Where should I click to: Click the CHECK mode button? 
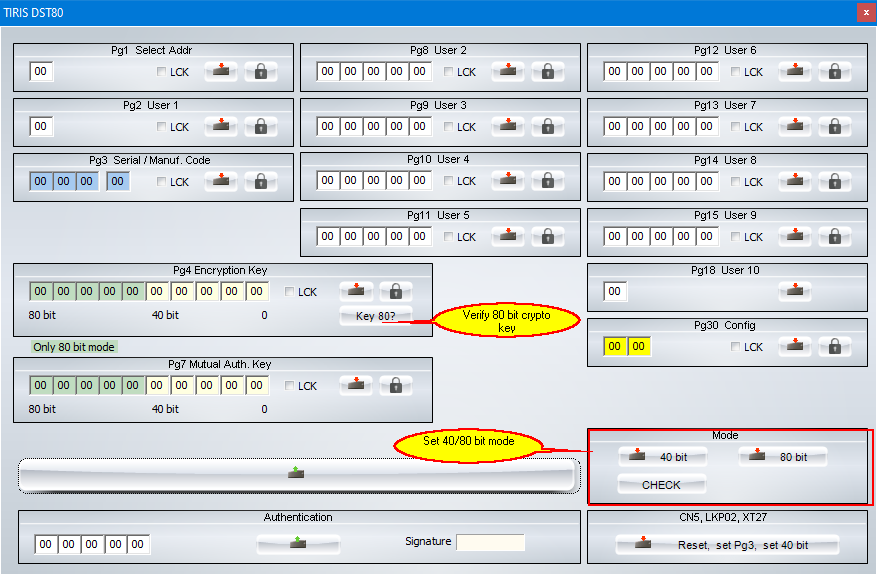662,484
